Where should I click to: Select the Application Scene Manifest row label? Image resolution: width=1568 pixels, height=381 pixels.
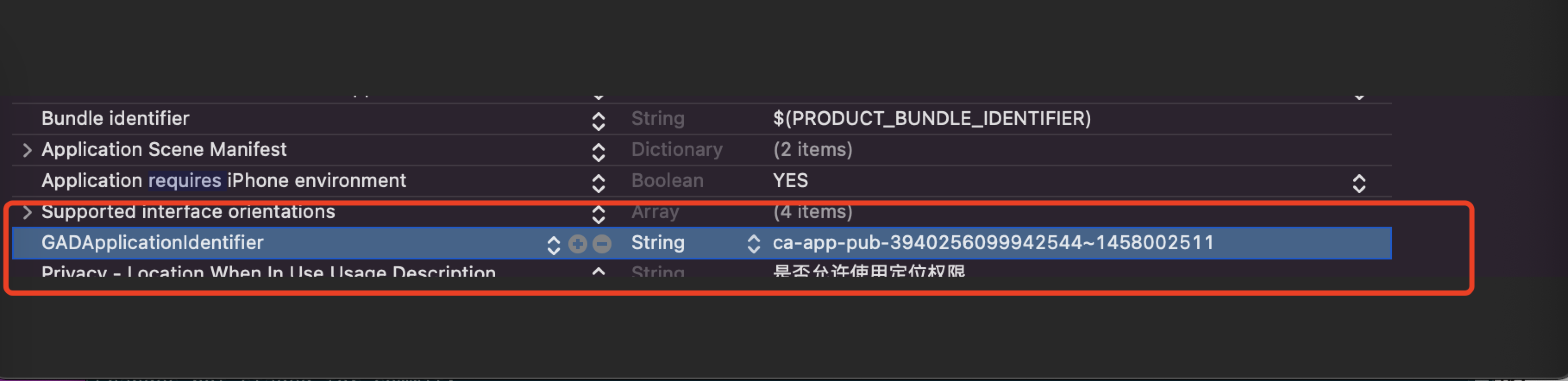click(x=164, y=150)
